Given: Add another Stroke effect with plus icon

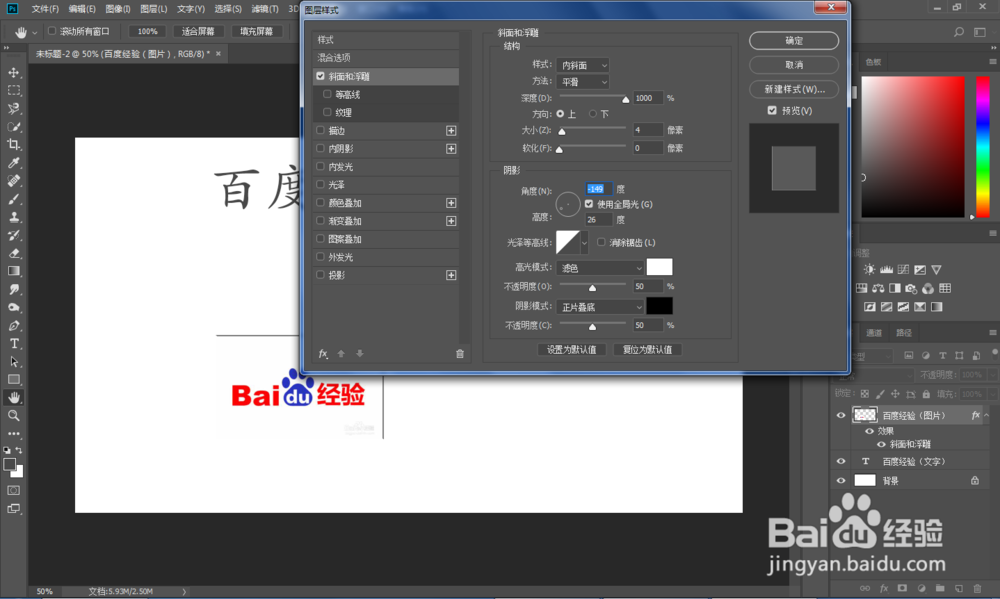Looking at the screenshot, I should coord(451,131).
